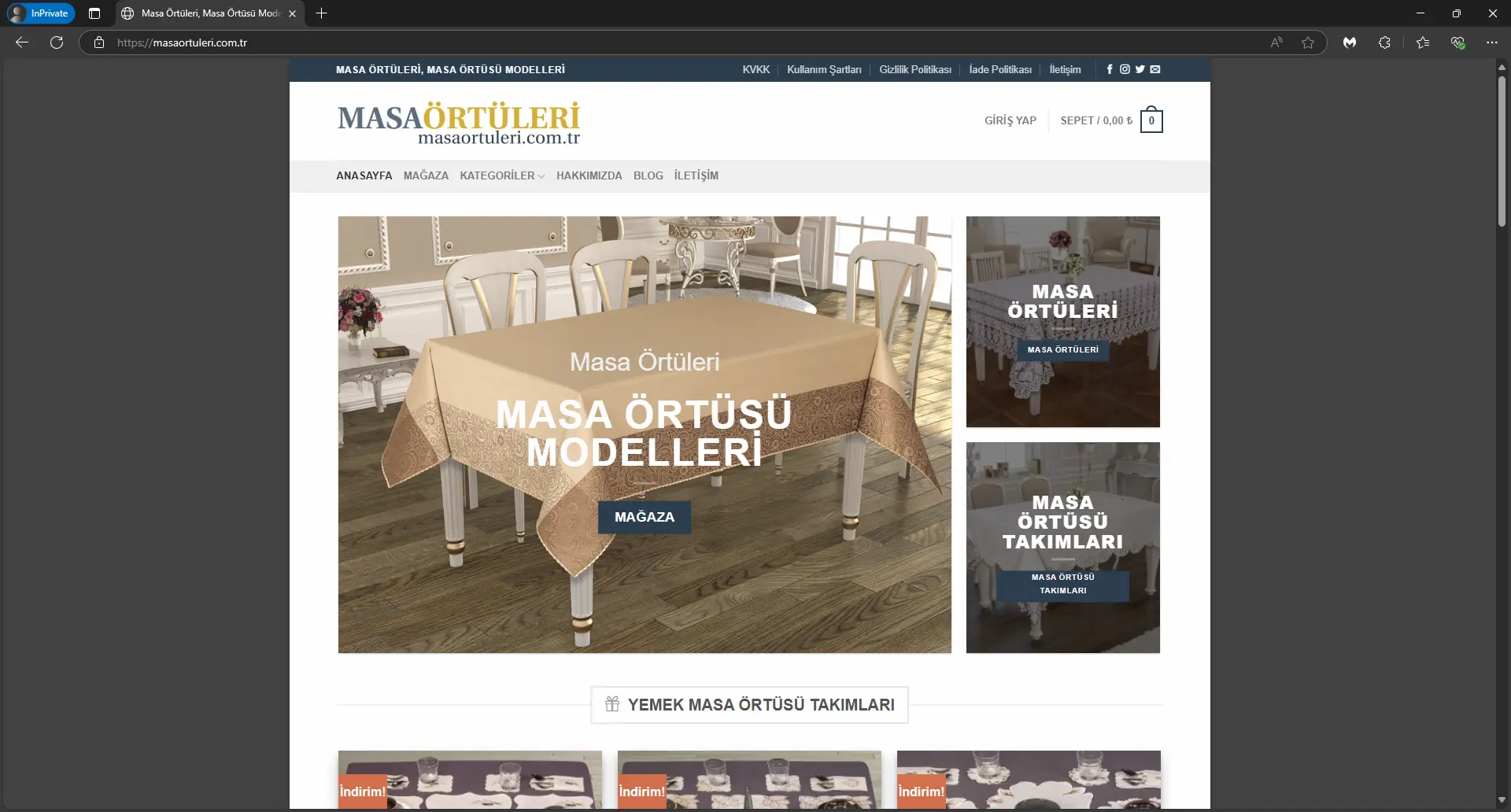The height and width of the screenshot is (812, 1511).
Task: Open the GİRİŞ YAP link
Action: (x=1010, y=120)
